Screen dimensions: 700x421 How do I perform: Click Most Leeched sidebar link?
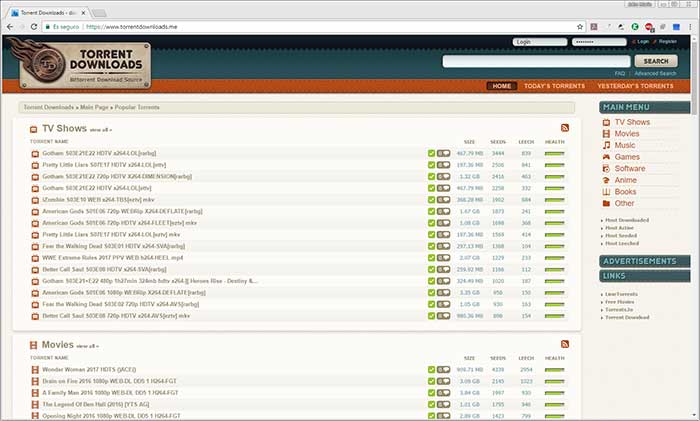click(x=622, y=243)
